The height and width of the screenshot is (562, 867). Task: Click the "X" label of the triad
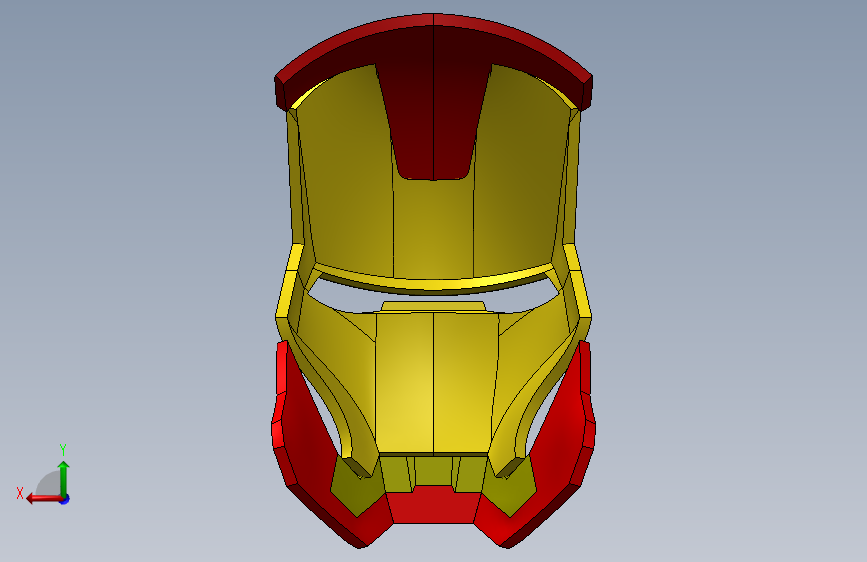click(20, 493)
